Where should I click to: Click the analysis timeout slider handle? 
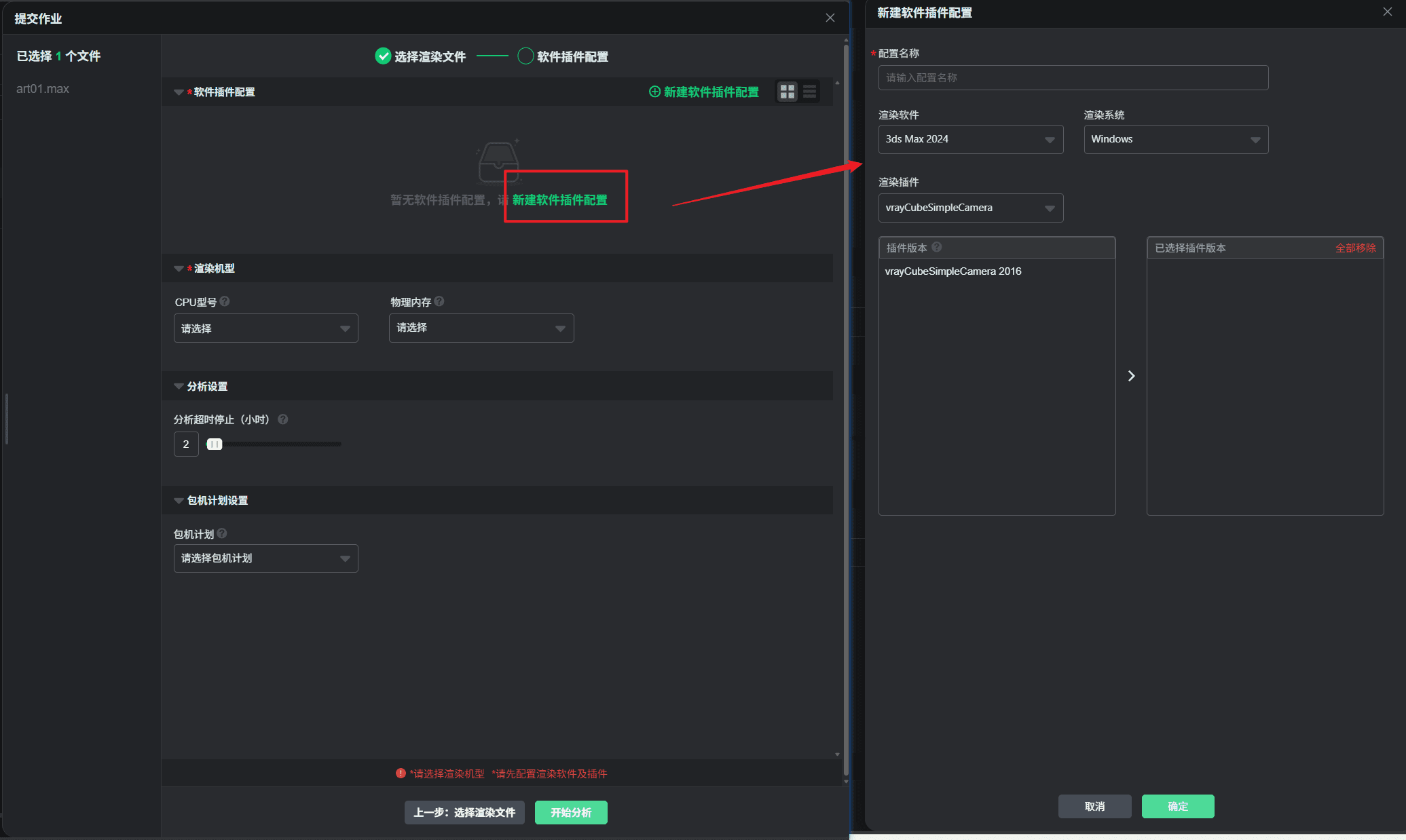[x=215, y=444]
